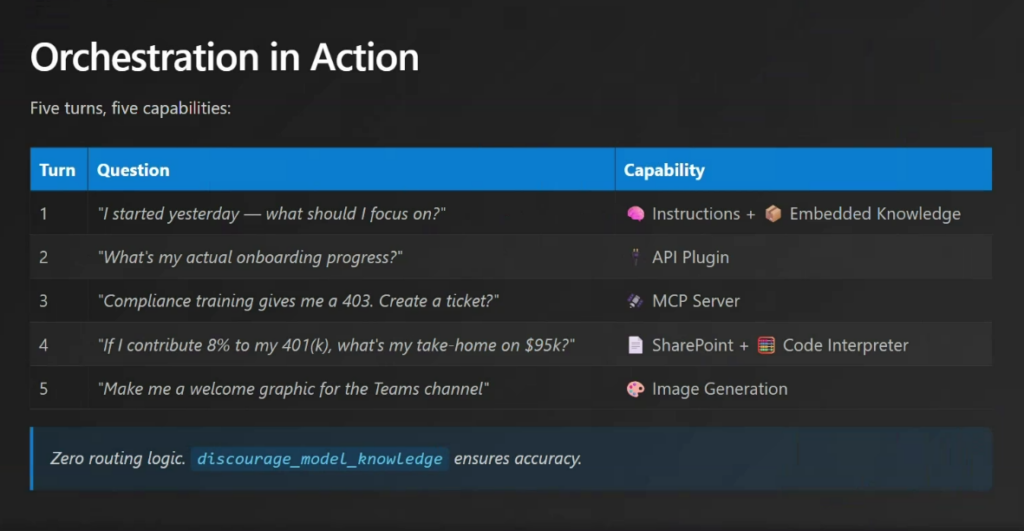Click the package box icon before Embedded Knowledge
This screenshot has height=531, width=1024.
(773, 214)
